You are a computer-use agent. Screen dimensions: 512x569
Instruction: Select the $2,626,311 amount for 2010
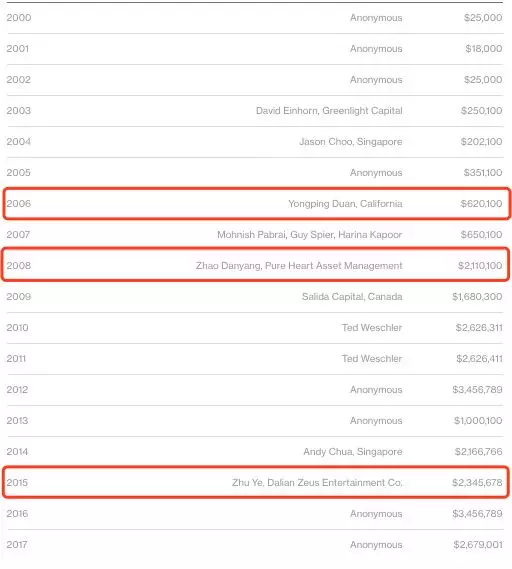(x=479, y=328)
